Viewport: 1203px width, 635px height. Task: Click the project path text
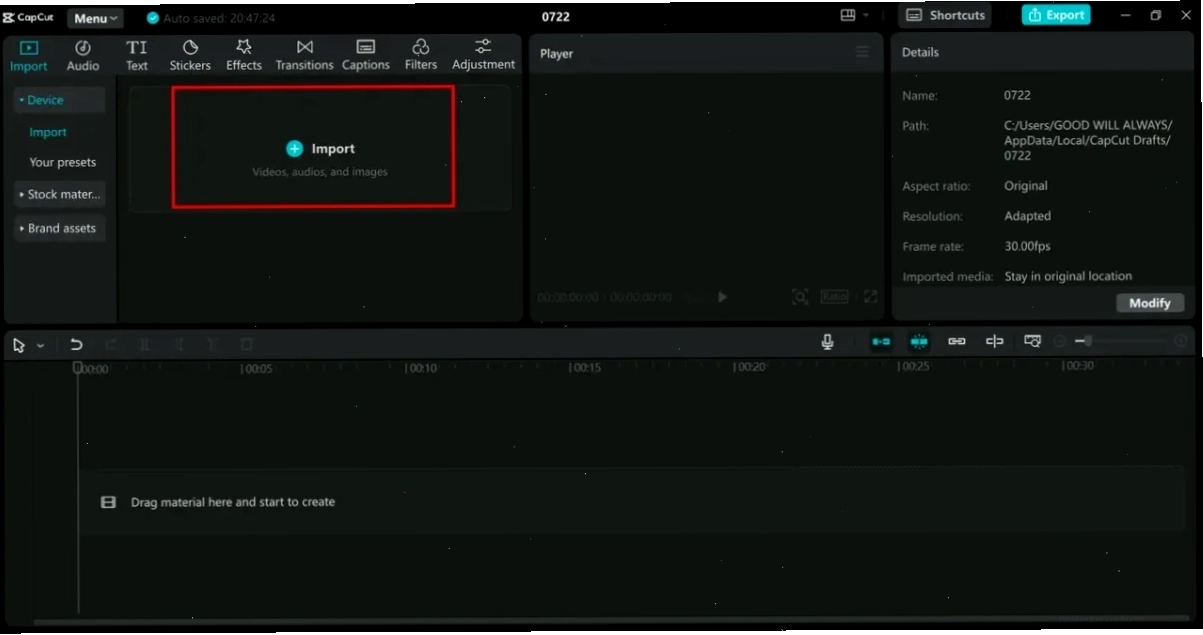point(1088,141)
